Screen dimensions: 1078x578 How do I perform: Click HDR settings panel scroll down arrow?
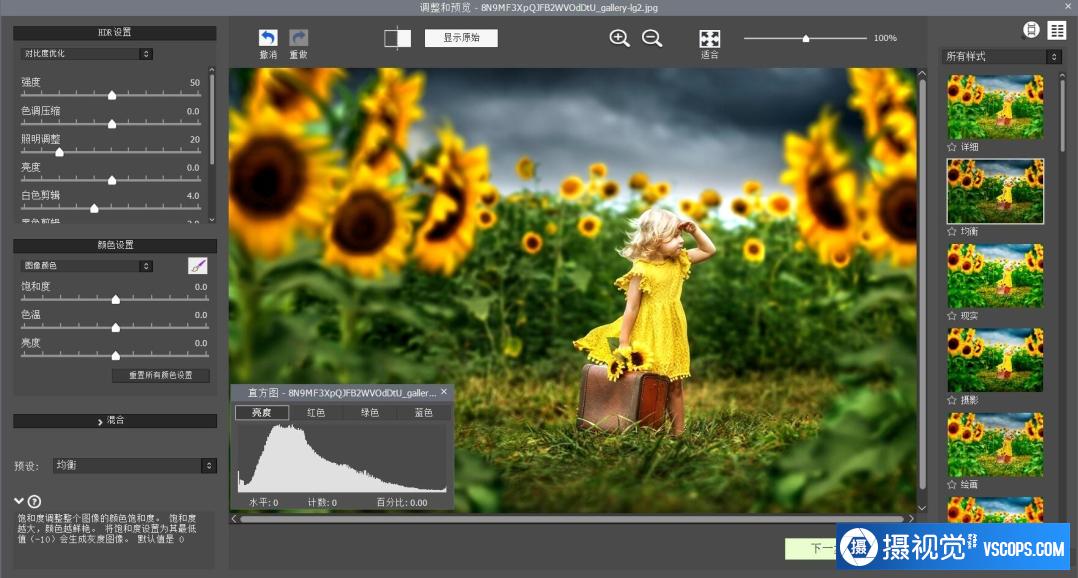point(212,219)
